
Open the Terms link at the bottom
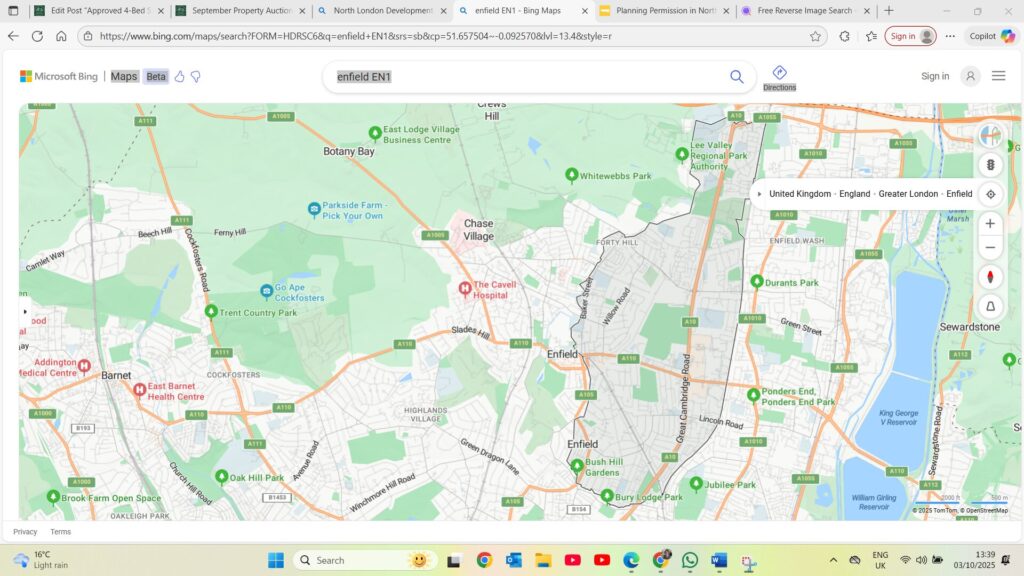[60, 531]
